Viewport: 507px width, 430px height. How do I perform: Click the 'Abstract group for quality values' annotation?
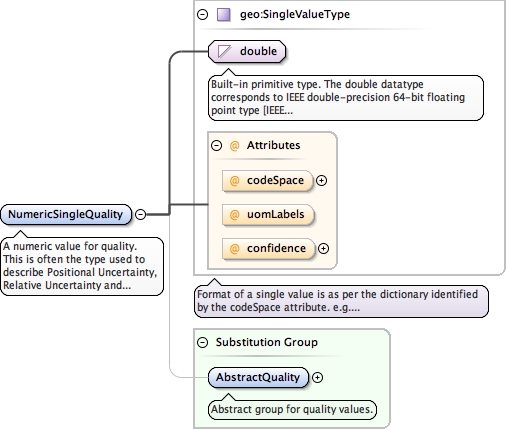pos(292,409)
